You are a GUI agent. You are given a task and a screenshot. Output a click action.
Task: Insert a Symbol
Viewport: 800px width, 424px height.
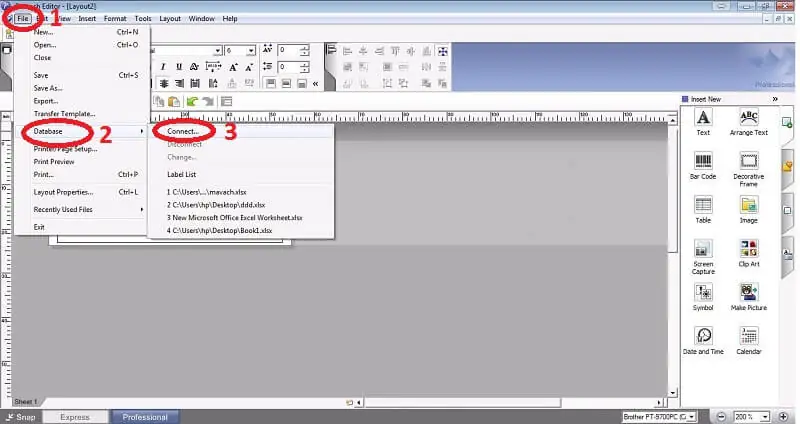[703, 297]
